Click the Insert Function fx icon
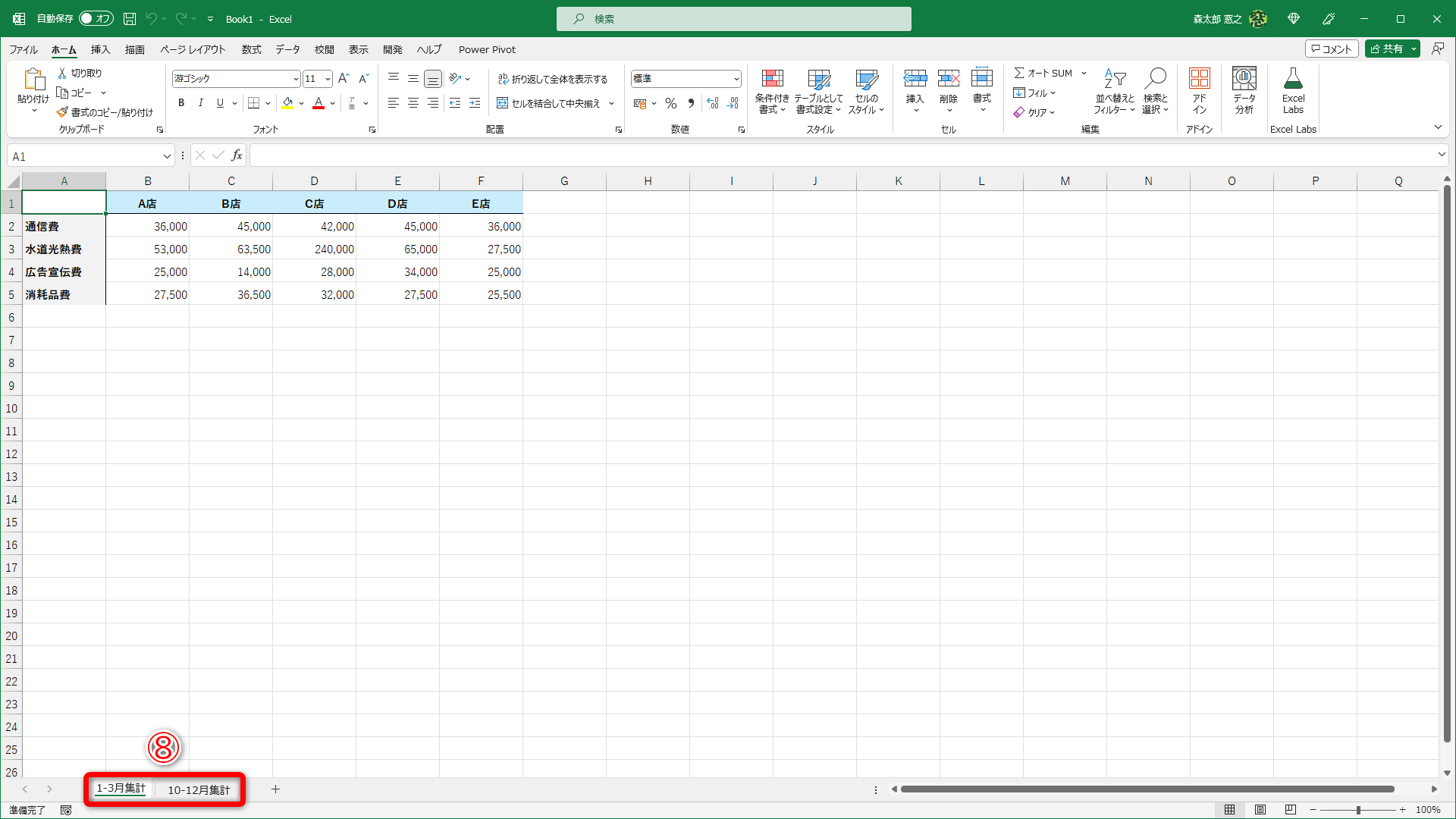This screenshot has width=1456, height=819. coord(237,155)
